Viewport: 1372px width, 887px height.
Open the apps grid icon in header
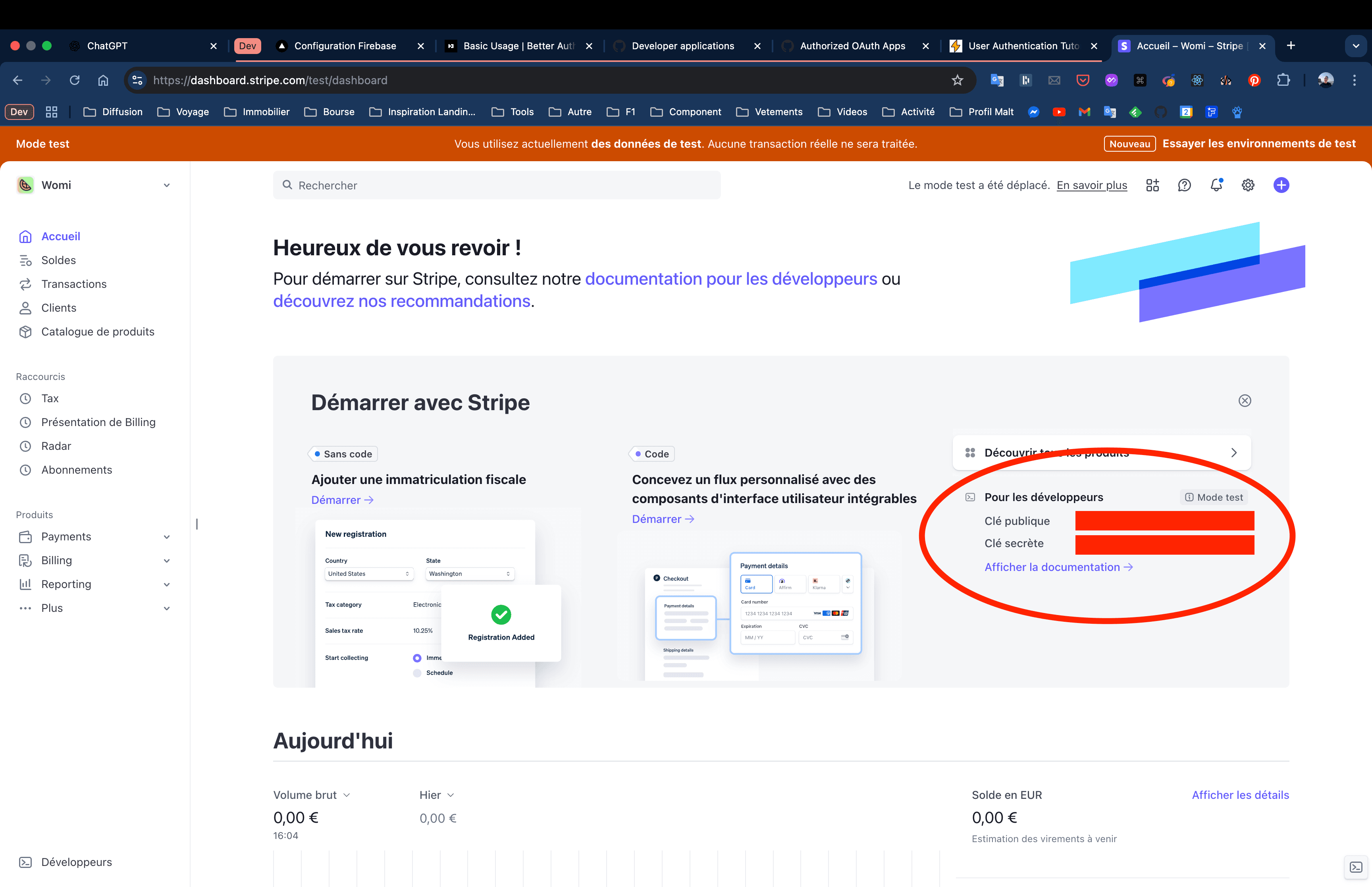click(x=1152, y=185)
